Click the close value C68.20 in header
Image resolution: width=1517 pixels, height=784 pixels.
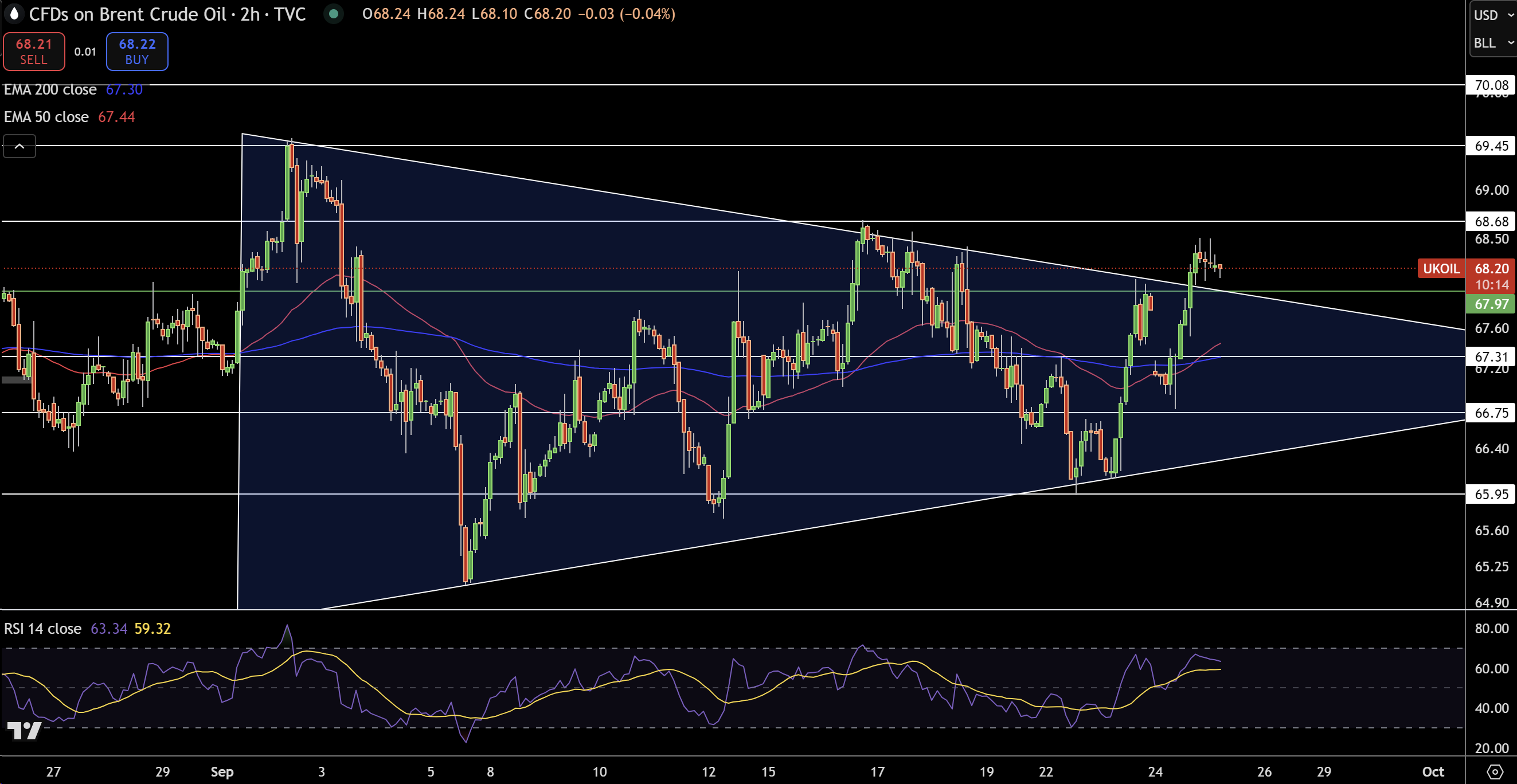coord(548,14)
